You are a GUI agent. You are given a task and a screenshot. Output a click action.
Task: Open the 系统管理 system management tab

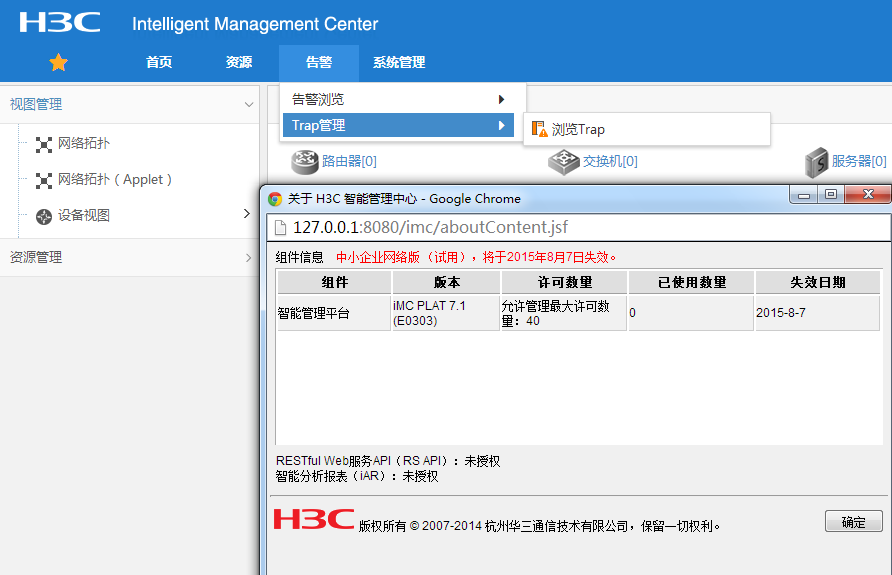click(399, 62)
